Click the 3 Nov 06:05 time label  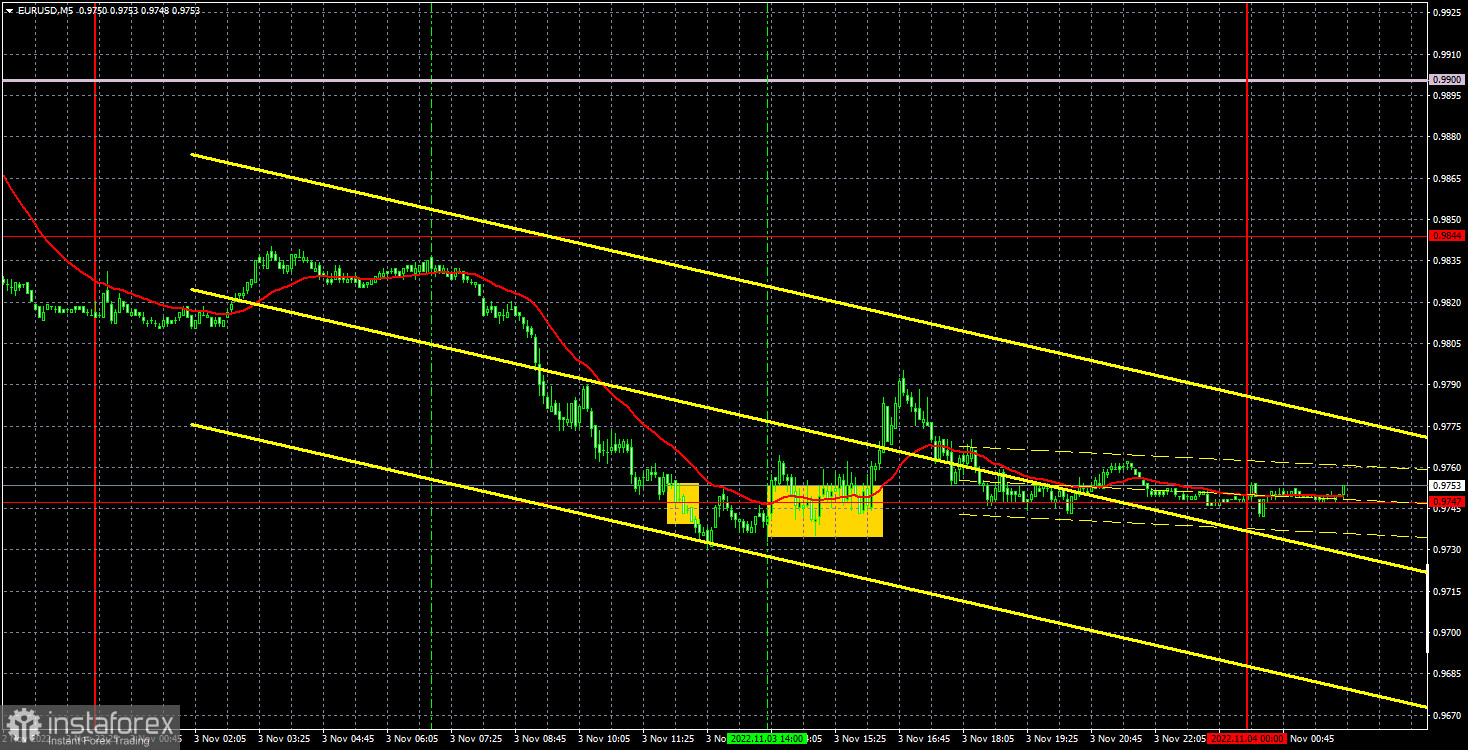(413, 739)
